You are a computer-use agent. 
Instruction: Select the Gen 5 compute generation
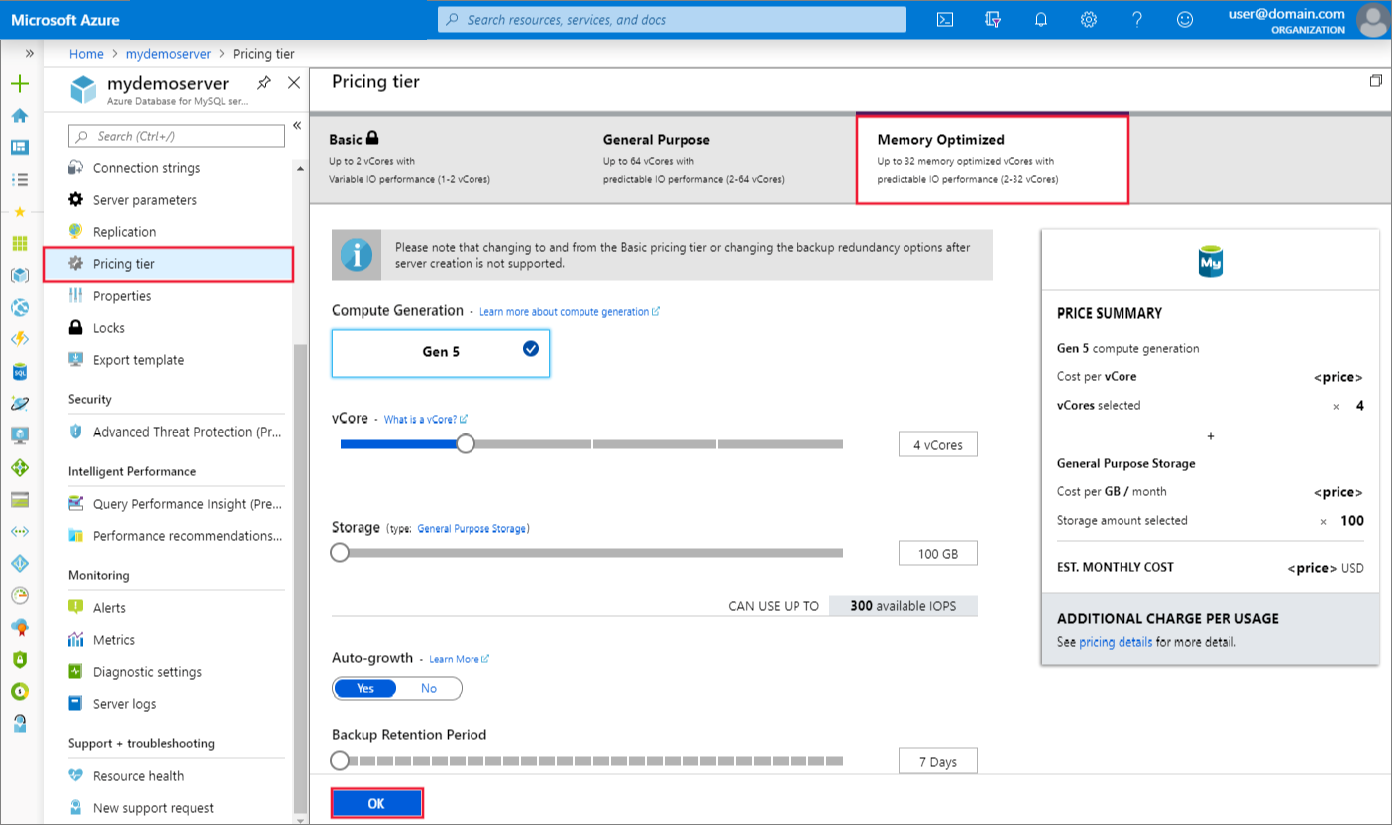(x=441, y=352)
